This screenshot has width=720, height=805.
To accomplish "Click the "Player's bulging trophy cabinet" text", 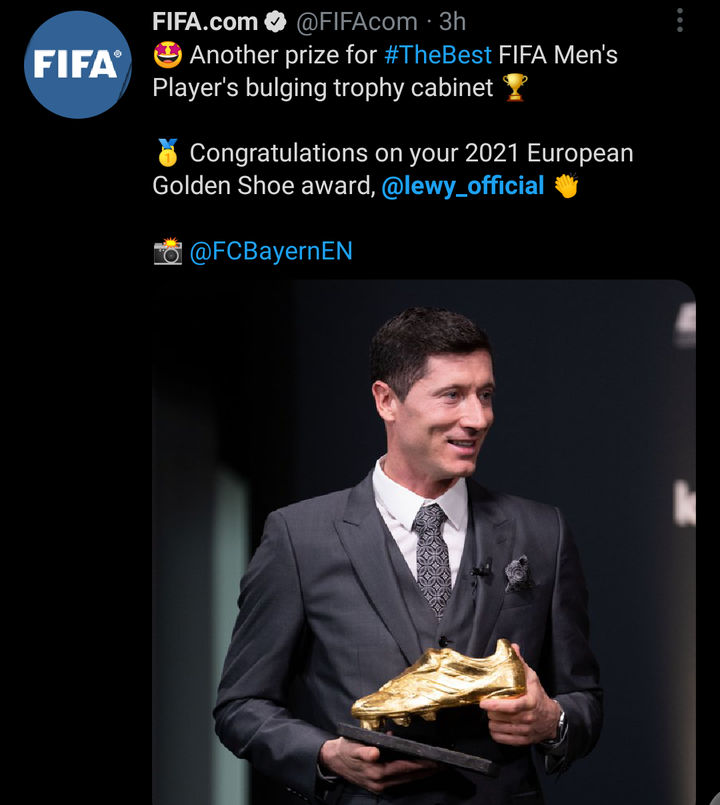I will click(323, 88).
